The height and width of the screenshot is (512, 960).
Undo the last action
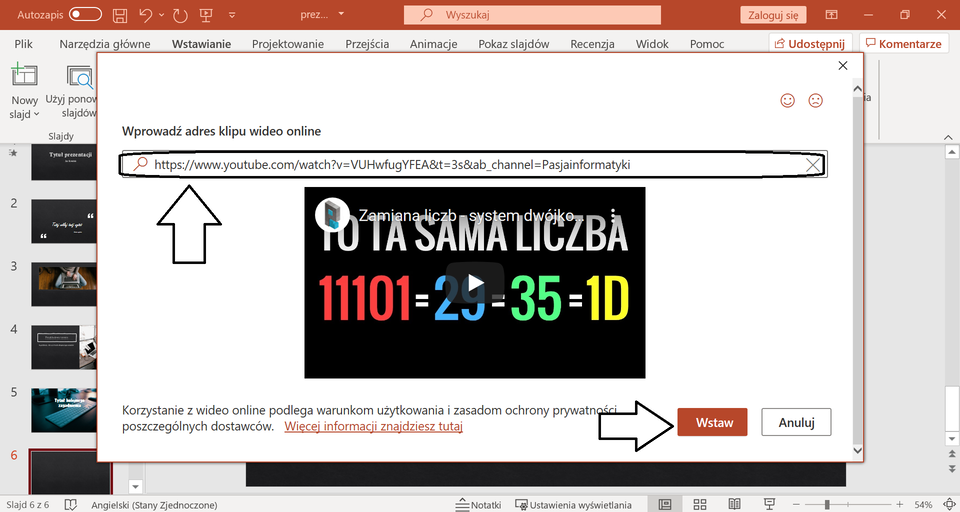145,15
